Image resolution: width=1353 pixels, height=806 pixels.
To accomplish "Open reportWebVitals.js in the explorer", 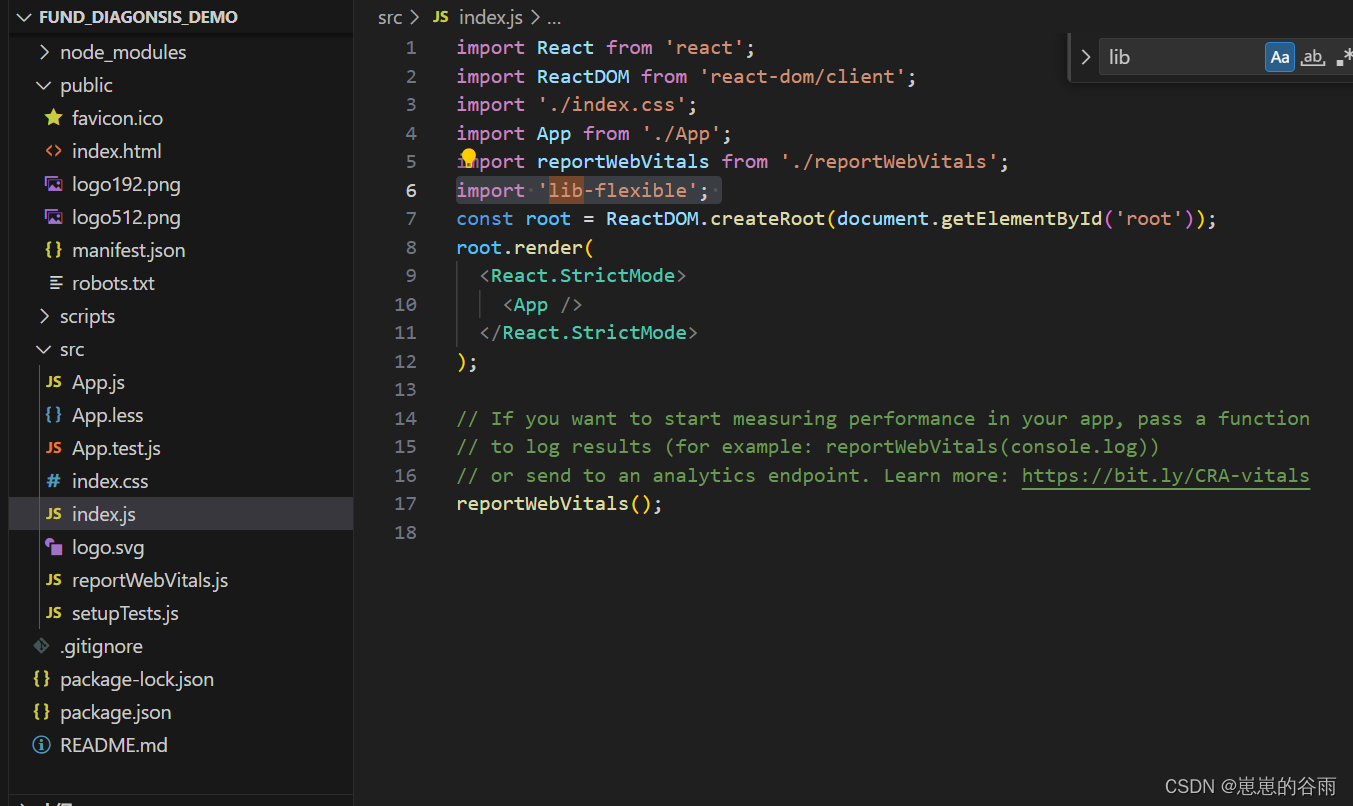I will [150, 580].
